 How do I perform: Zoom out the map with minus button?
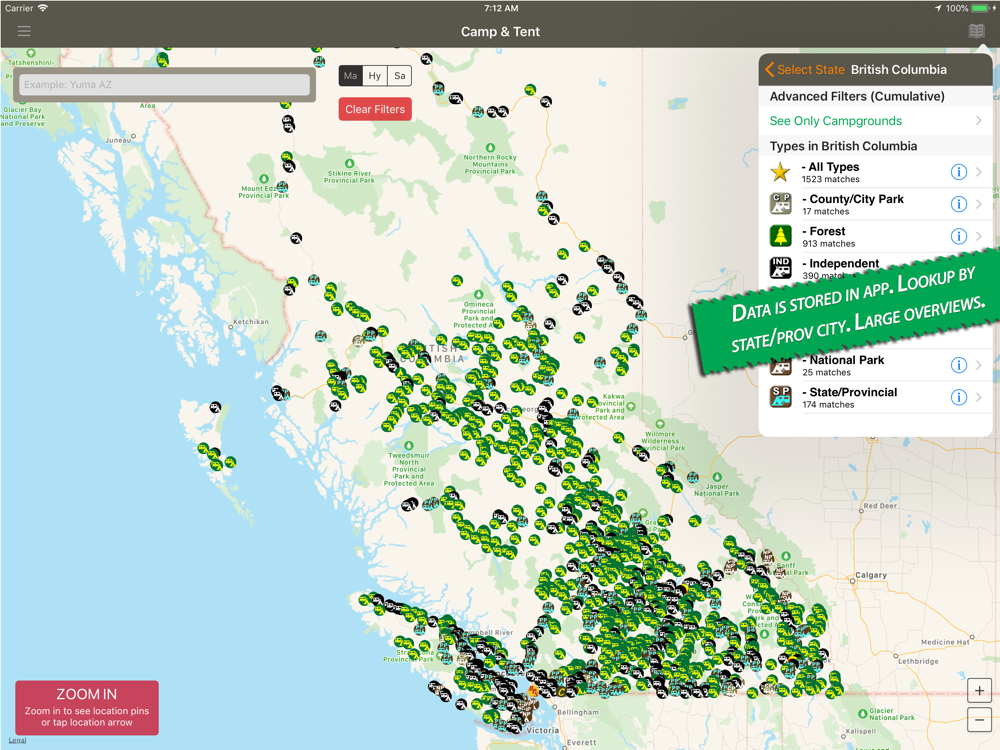point(979,720)
